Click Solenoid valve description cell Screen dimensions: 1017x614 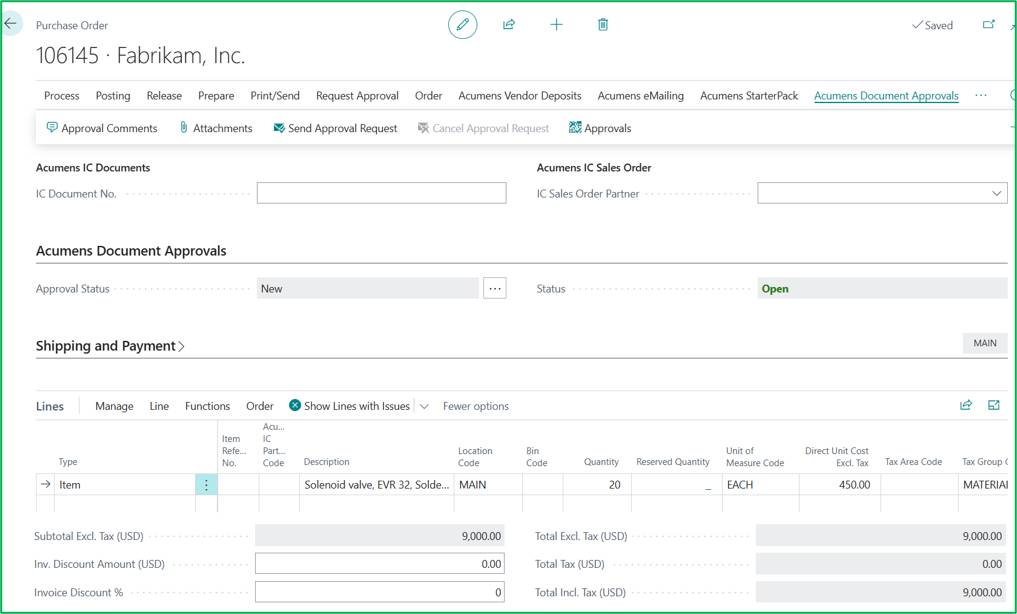click(376, 484)
